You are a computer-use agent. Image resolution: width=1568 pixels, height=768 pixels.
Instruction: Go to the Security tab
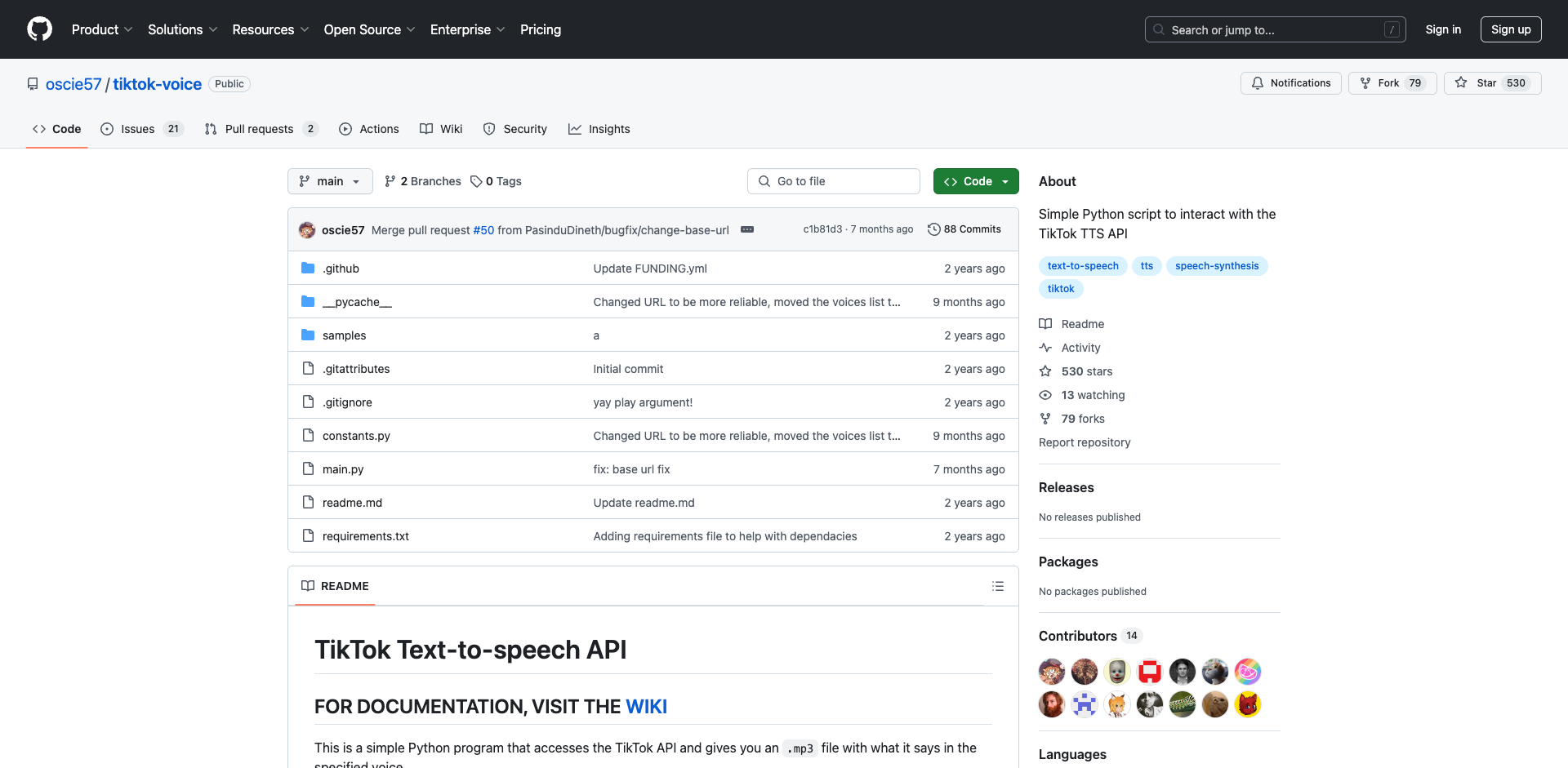coord(515,129)
